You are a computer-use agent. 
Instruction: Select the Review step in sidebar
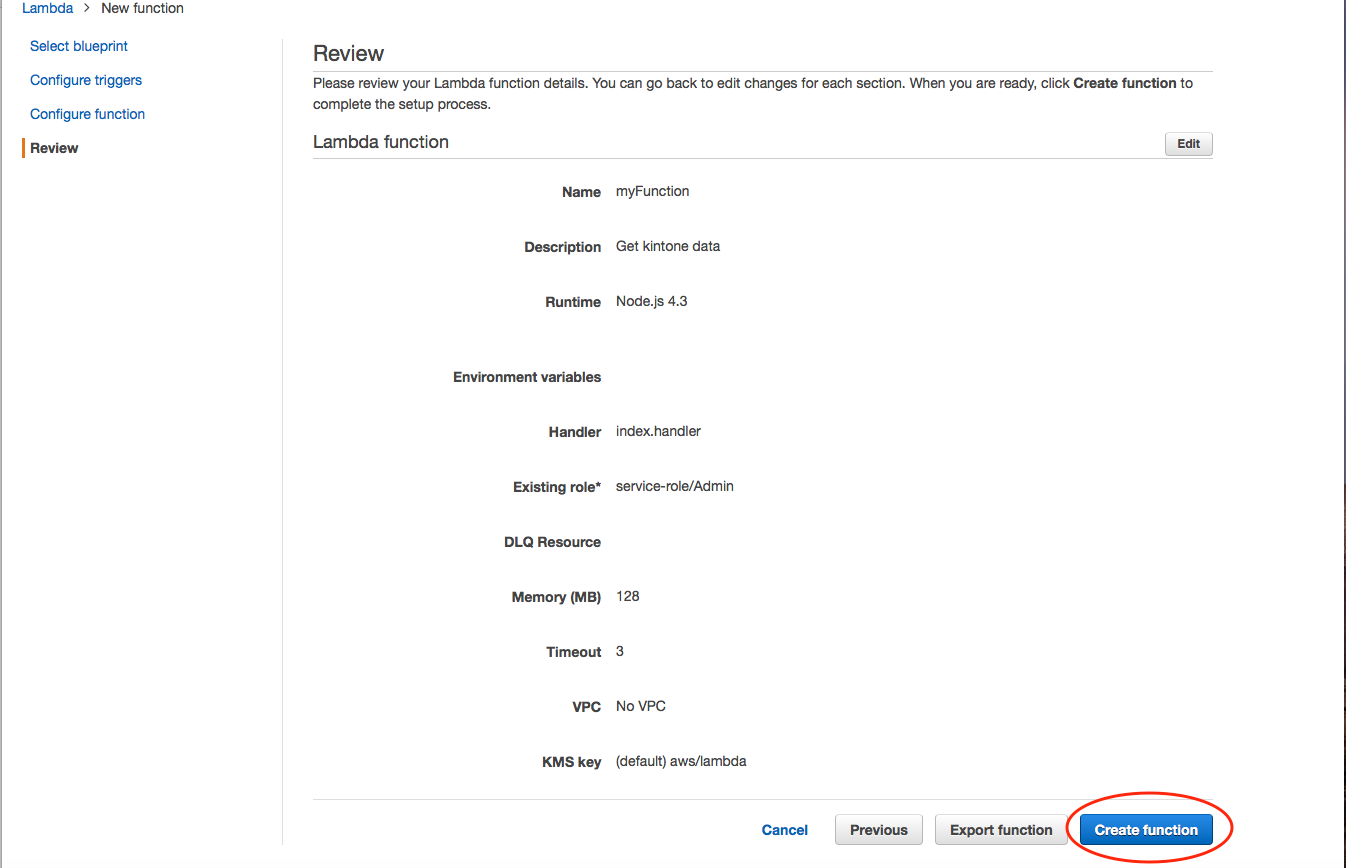click(x=54, y=148)
